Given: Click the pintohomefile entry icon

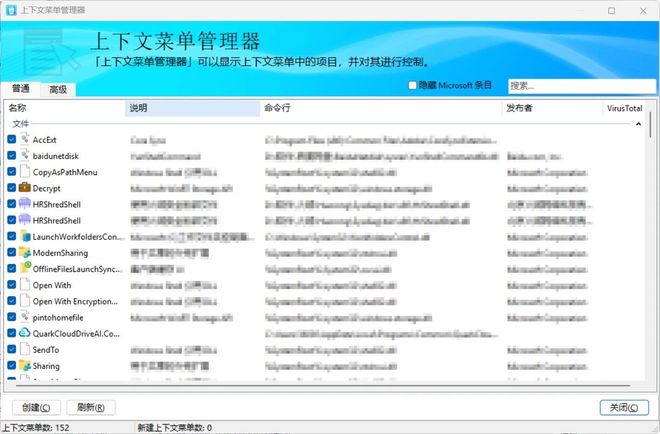Looking at the screenshot, I should pyautogui.click(x=25, y=317).
